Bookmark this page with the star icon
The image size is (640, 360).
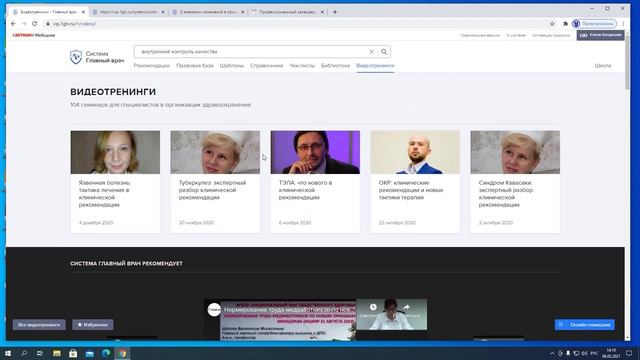pyautogui.click(x=552, y=24)
